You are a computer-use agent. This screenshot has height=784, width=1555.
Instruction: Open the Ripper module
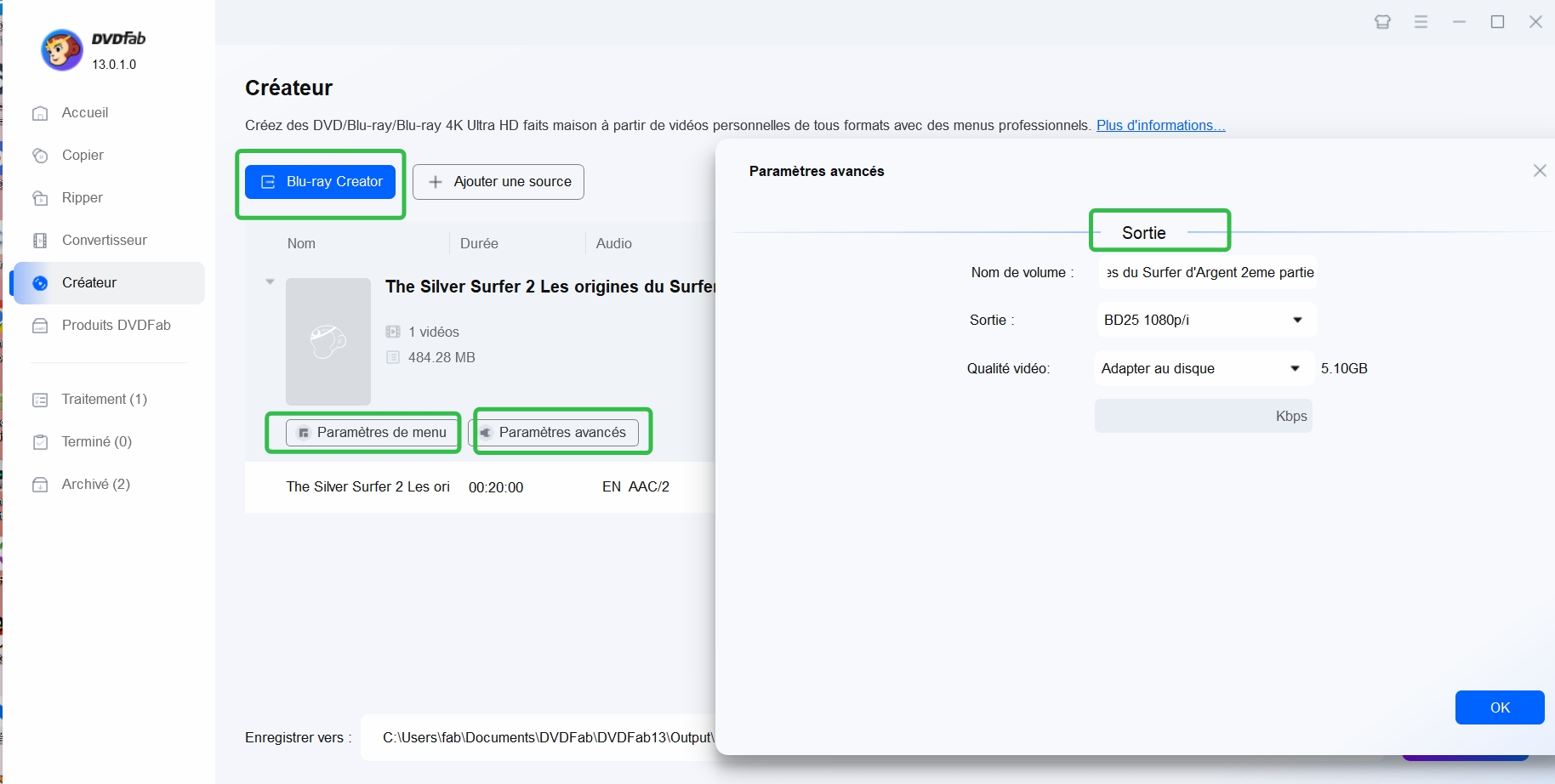[x=83, y=197]
